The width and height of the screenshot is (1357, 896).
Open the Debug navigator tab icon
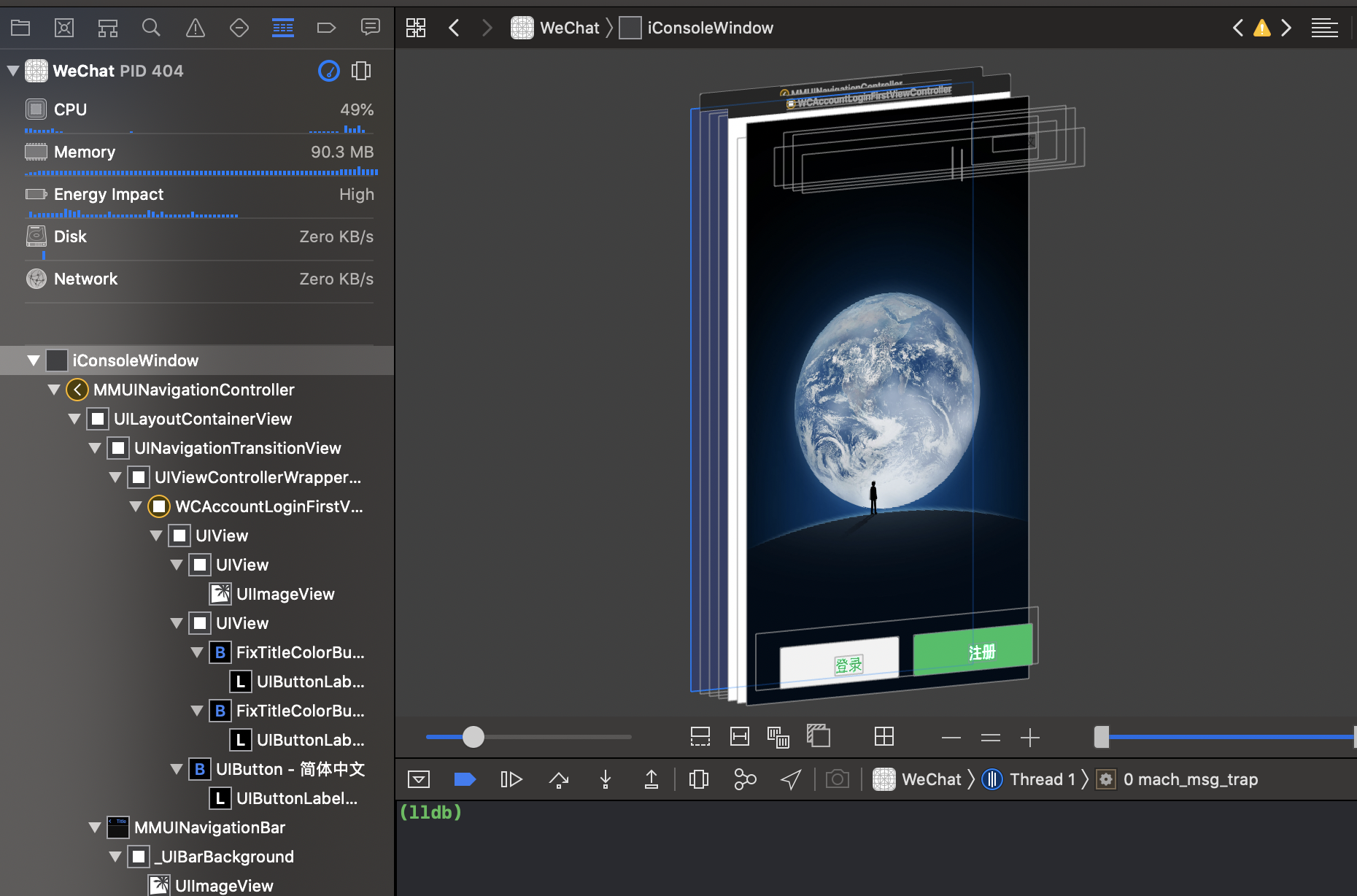pos(282,28)
